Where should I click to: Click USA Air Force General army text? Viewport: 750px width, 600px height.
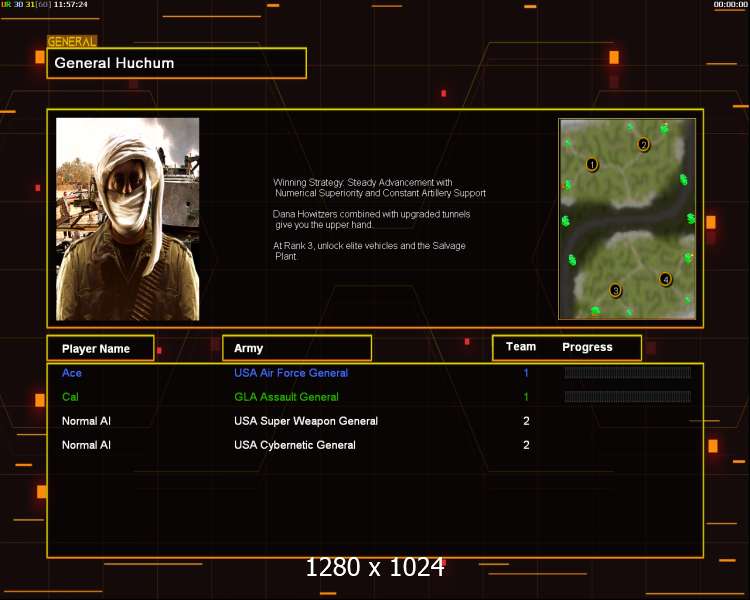291,373
